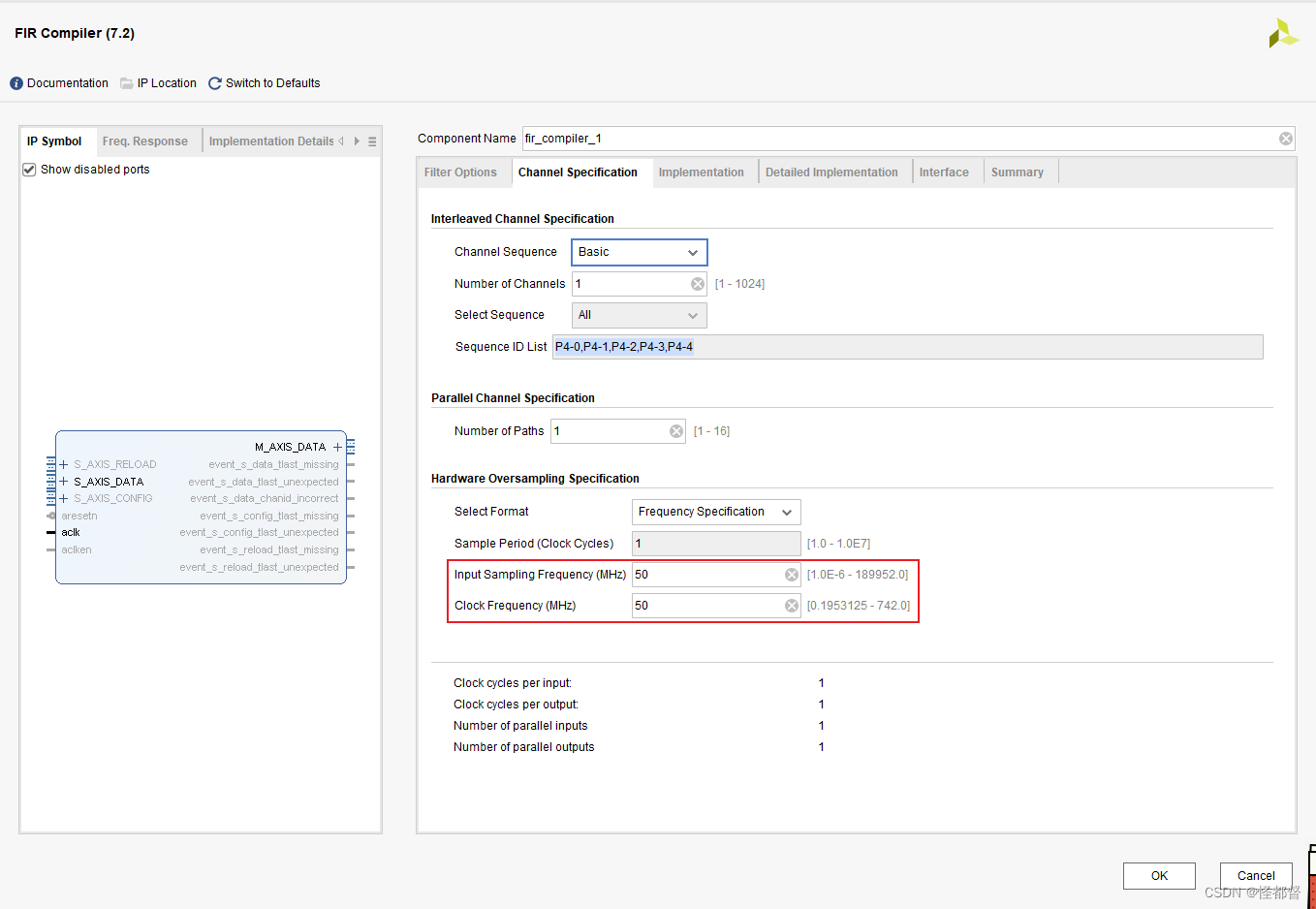This screenshot has width=1316, height=909.
Task: Open the Channel Sequence dropdown
Action: tap(640, 252)
